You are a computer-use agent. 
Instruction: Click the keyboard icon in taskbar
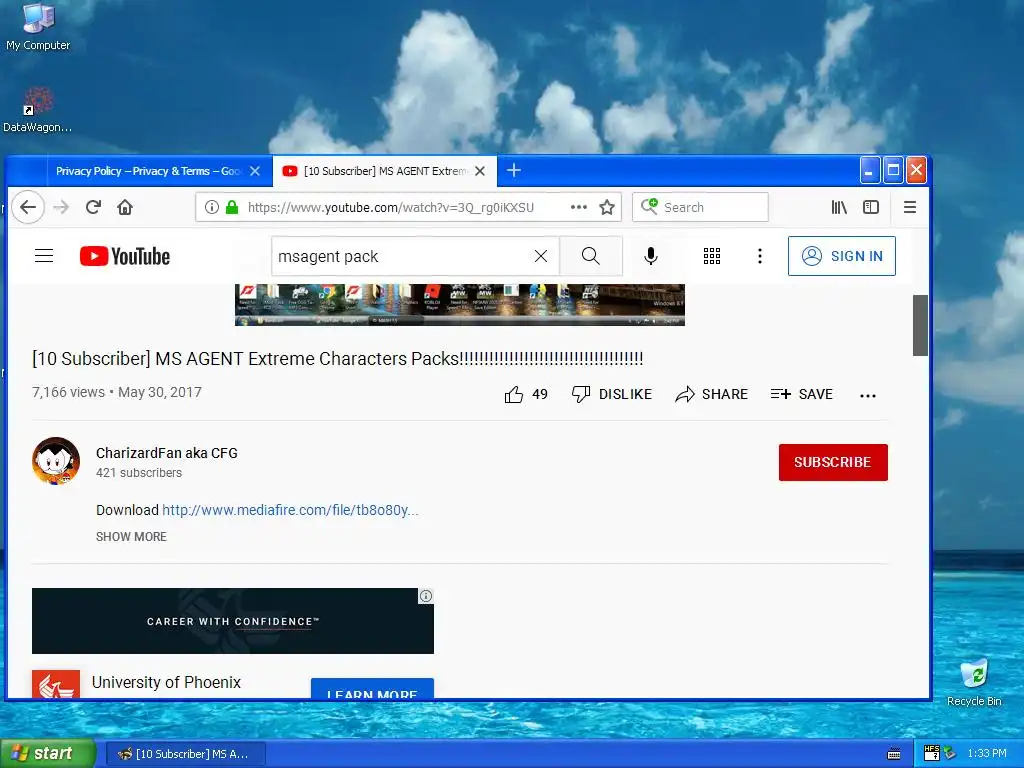(894, 754)
